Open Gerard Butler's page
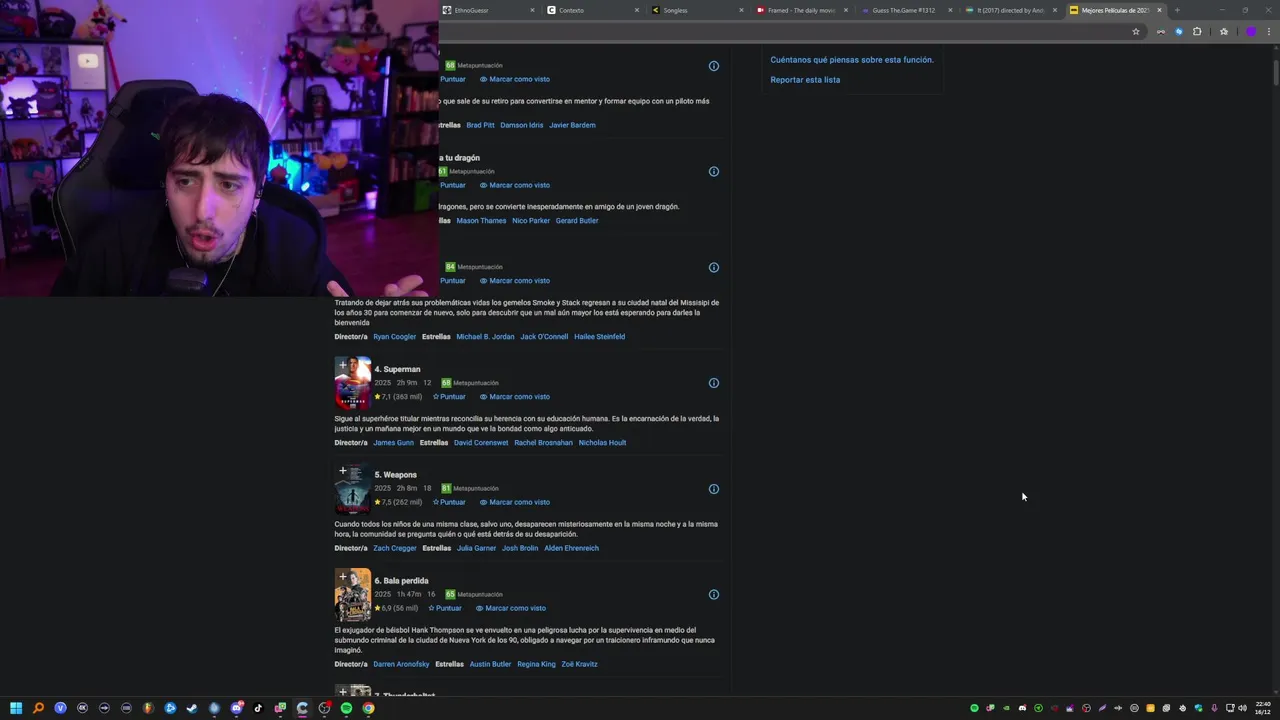Screen dimensions: 1280x720 [577, 221]
